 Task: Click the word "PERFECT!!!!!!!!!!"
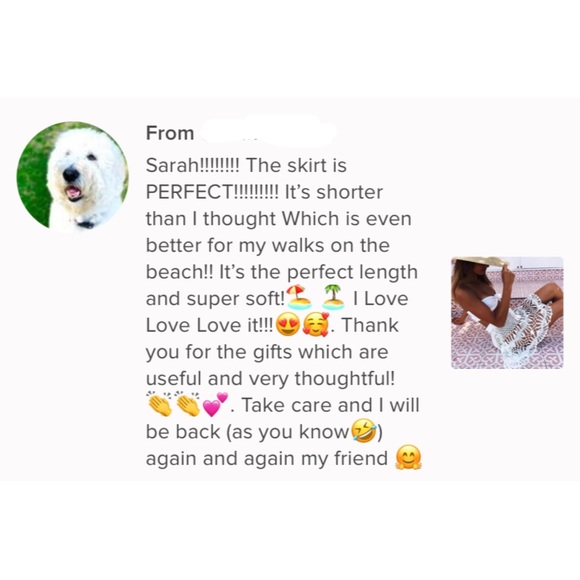212,192
